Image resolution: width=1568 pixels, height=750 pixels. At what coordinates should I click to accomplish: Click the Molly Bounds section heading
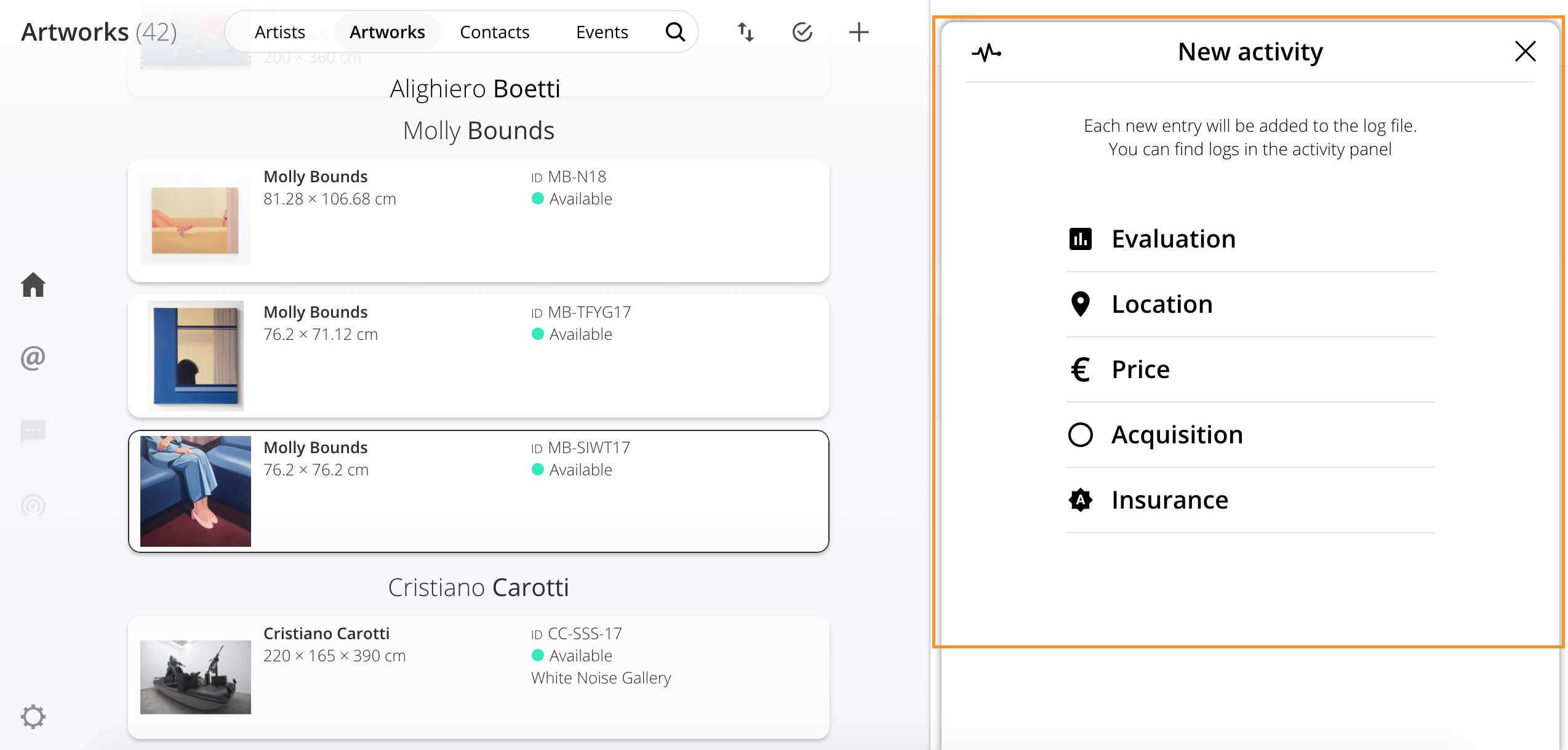pyautogui.click(x=479, y=131)
